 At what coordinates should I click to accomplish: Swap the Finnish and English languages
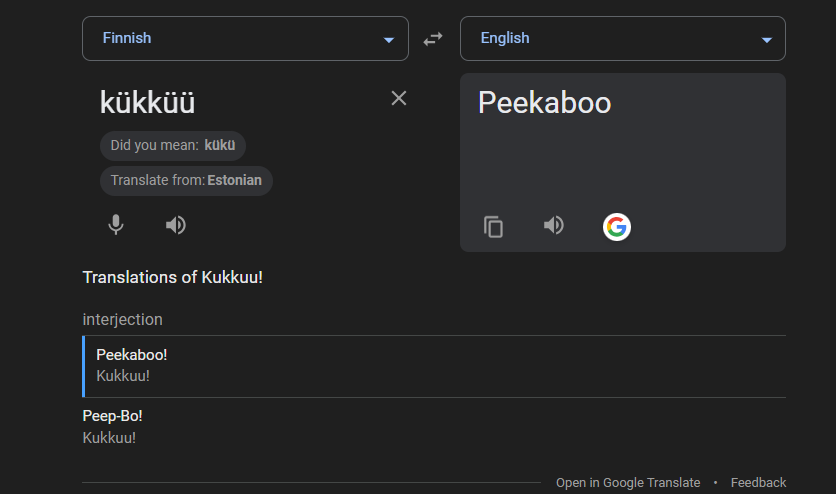click(433, 39)
